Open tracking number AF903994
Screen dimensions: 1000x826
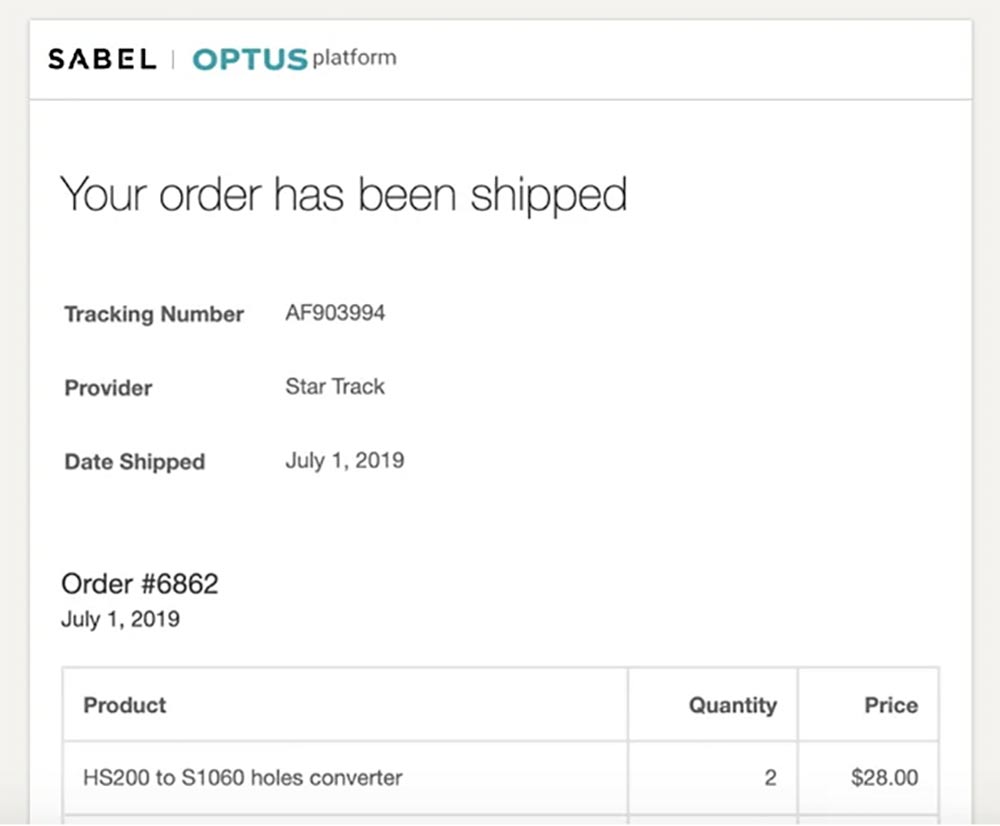coord(335,313)
